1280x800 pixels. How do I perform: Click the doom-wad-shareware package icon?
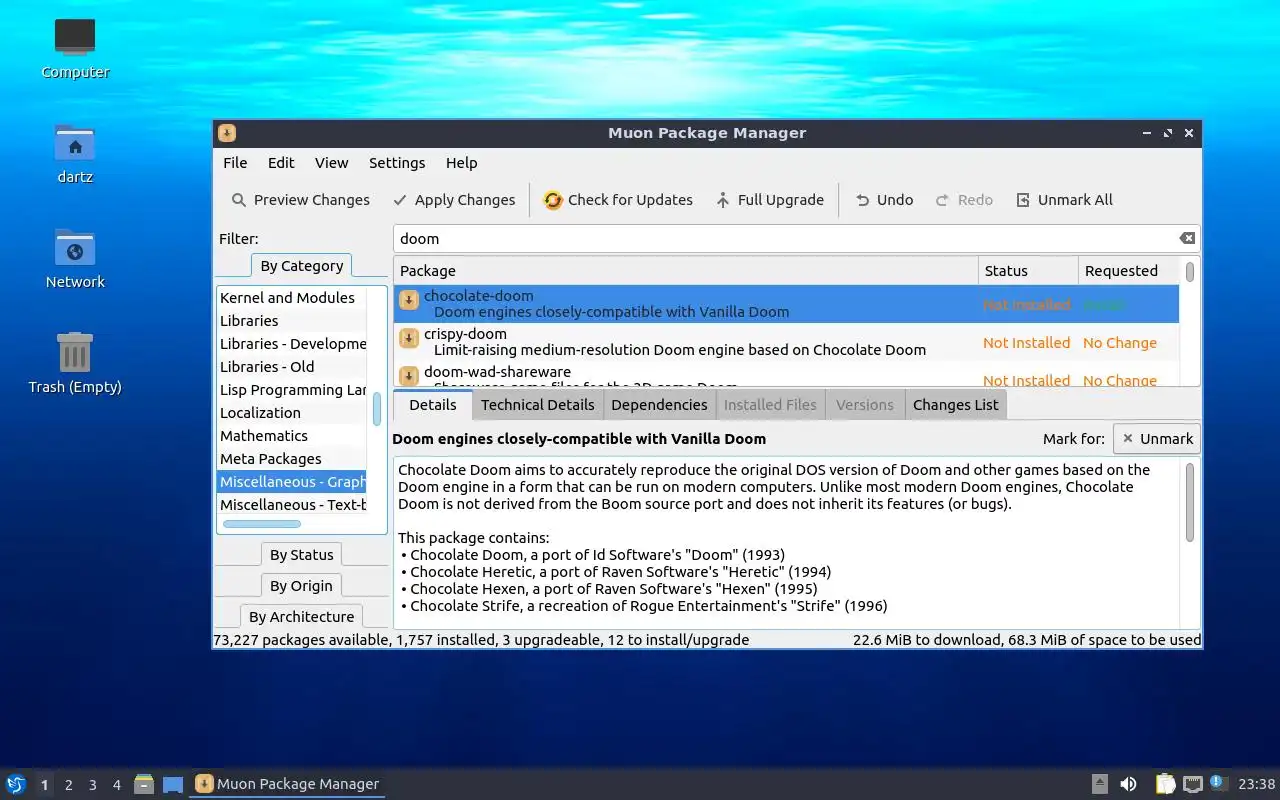tap(409, 375)
